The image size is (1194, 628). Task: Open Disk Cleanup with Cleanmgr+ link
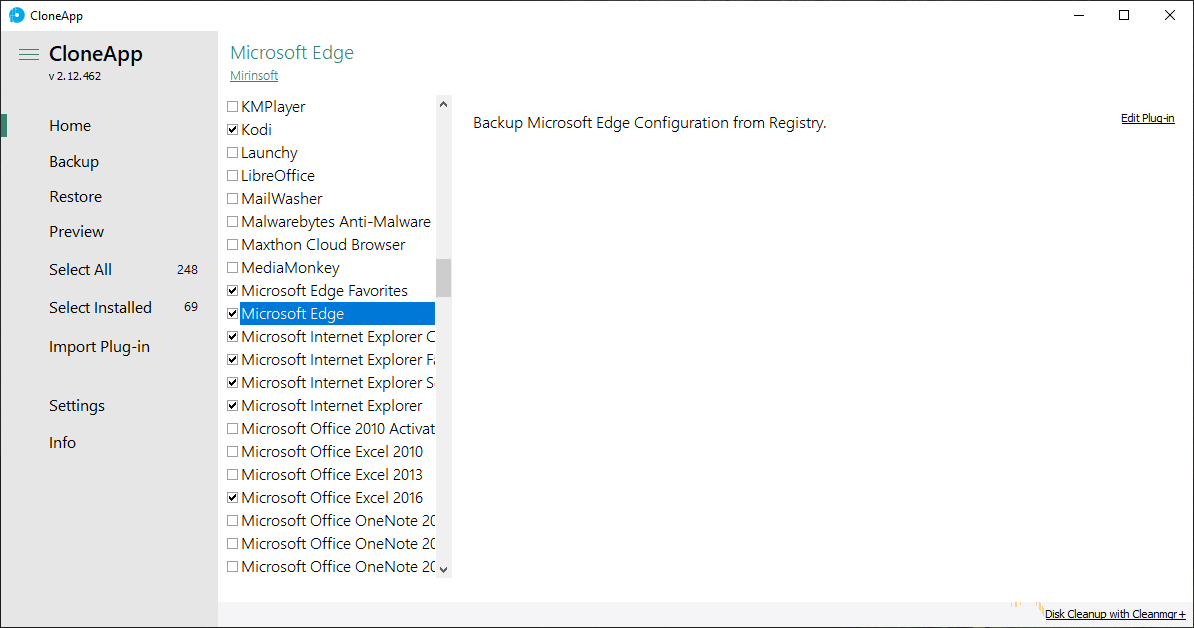[x=1115, y=614]
